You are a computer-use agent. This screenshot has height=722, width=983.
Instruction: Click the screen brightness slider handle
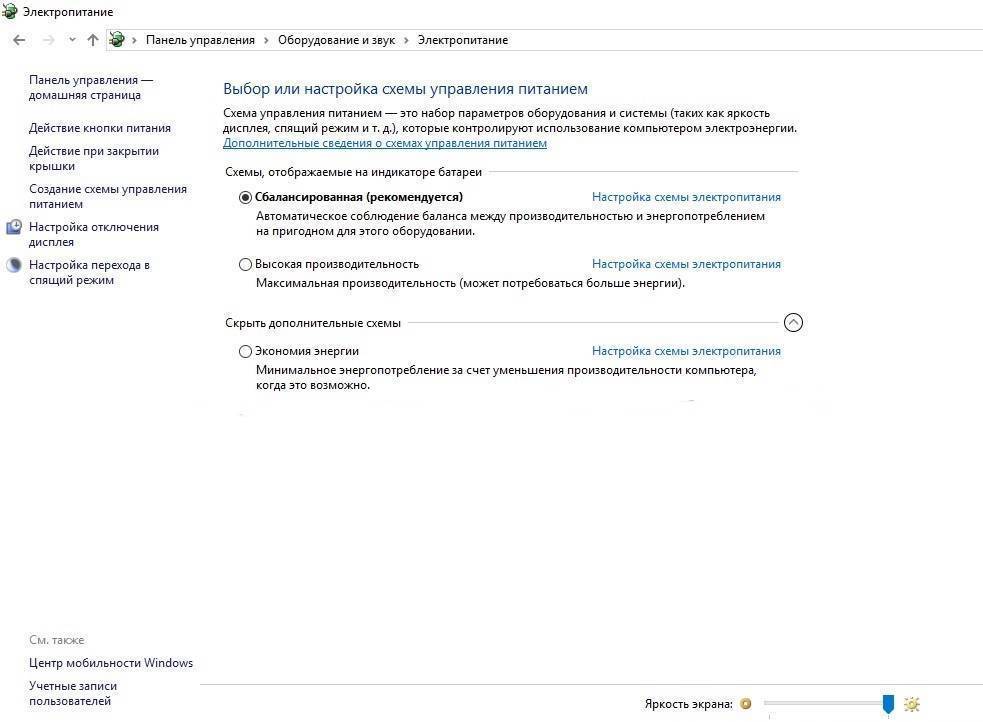(x=888, y=704)
